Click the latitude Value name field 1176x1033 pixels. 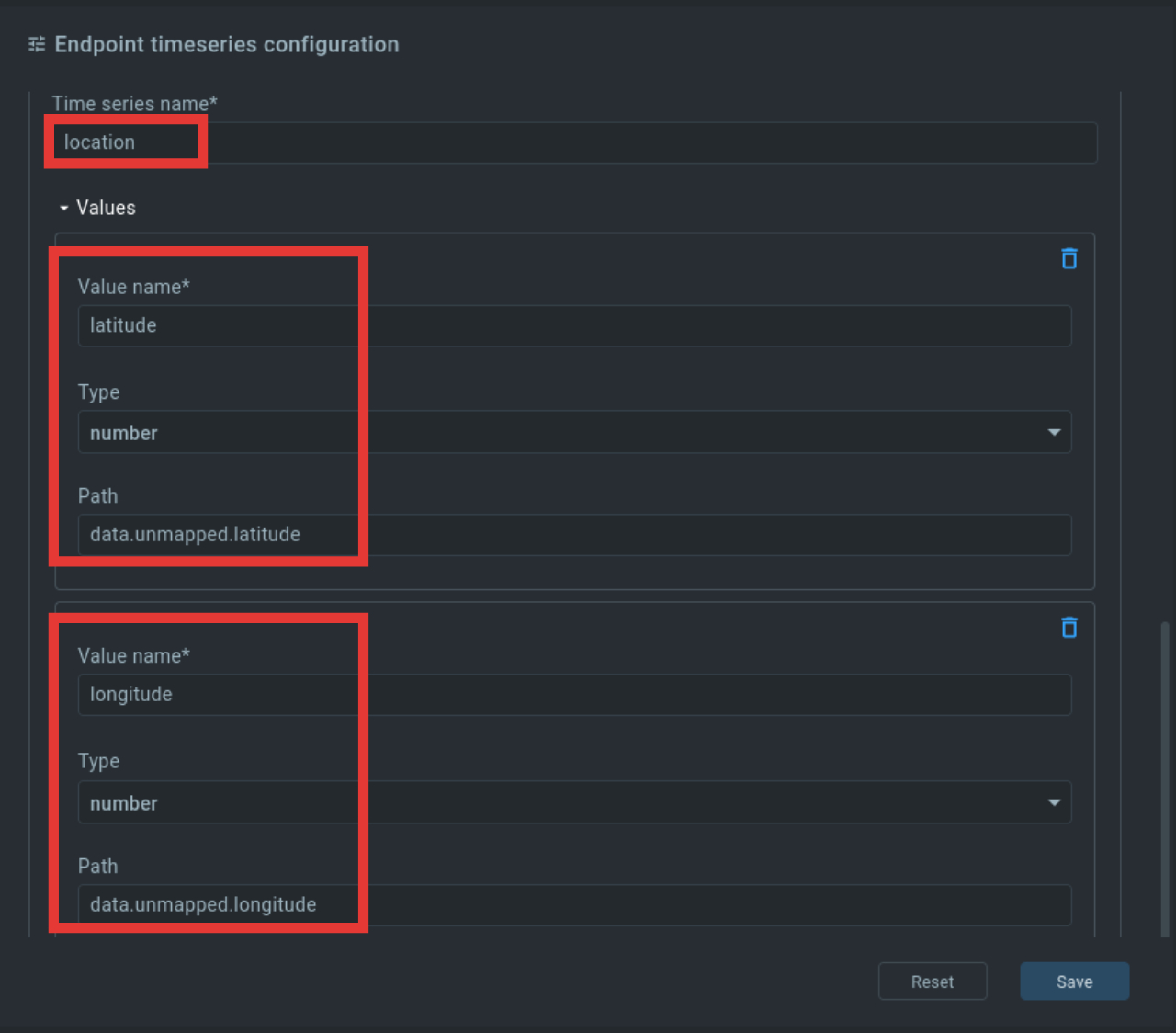[574, 325]
